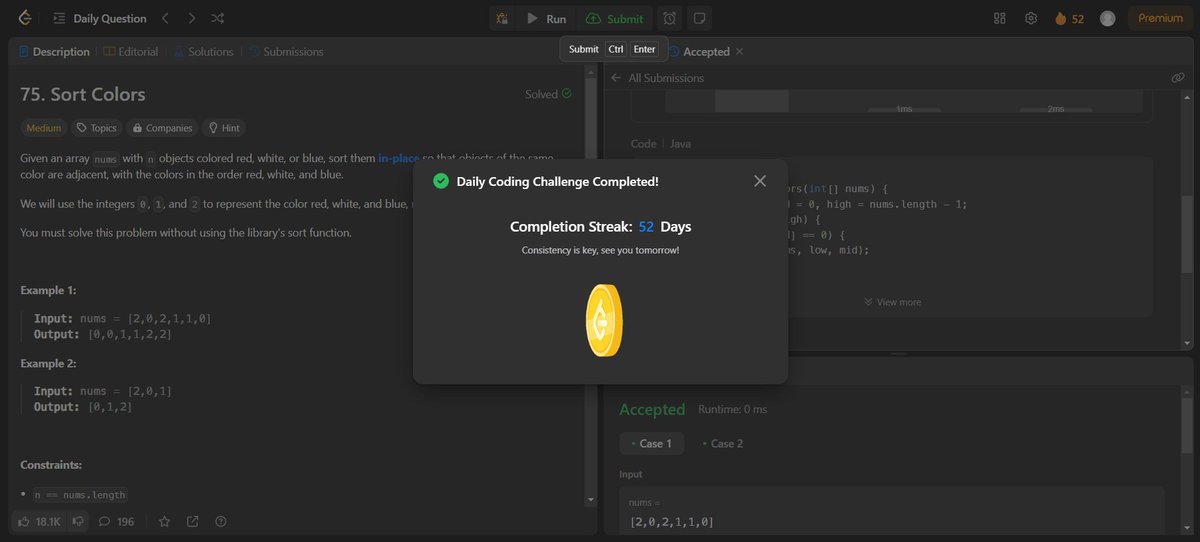Click the green Accepted result heading
The image size is (1200, 542).
[652, 409]
